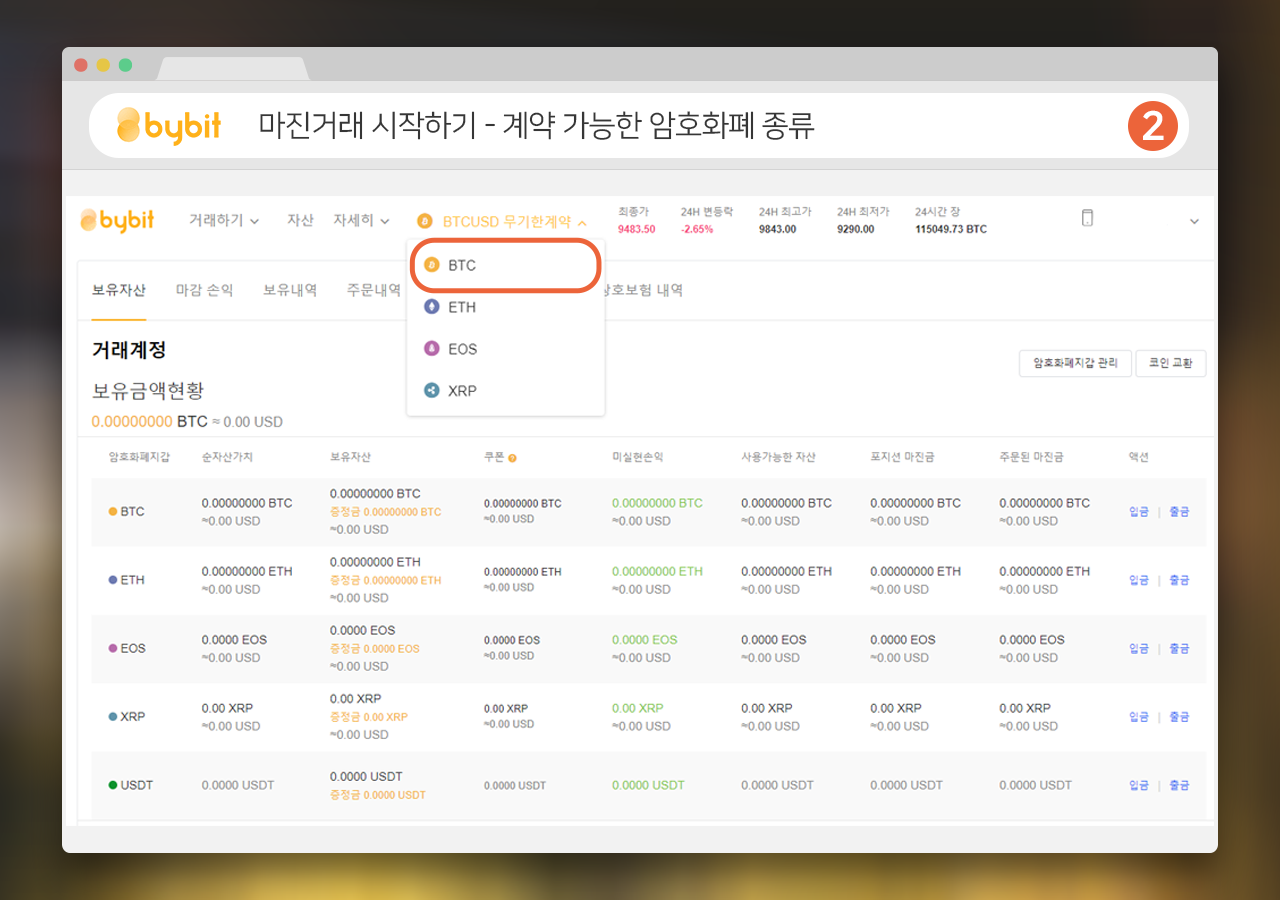Image resolution: width=1280 pixels, height=900 pixels.
Task: Click 출금 link in the USDT row
Action: (1179, 785)
